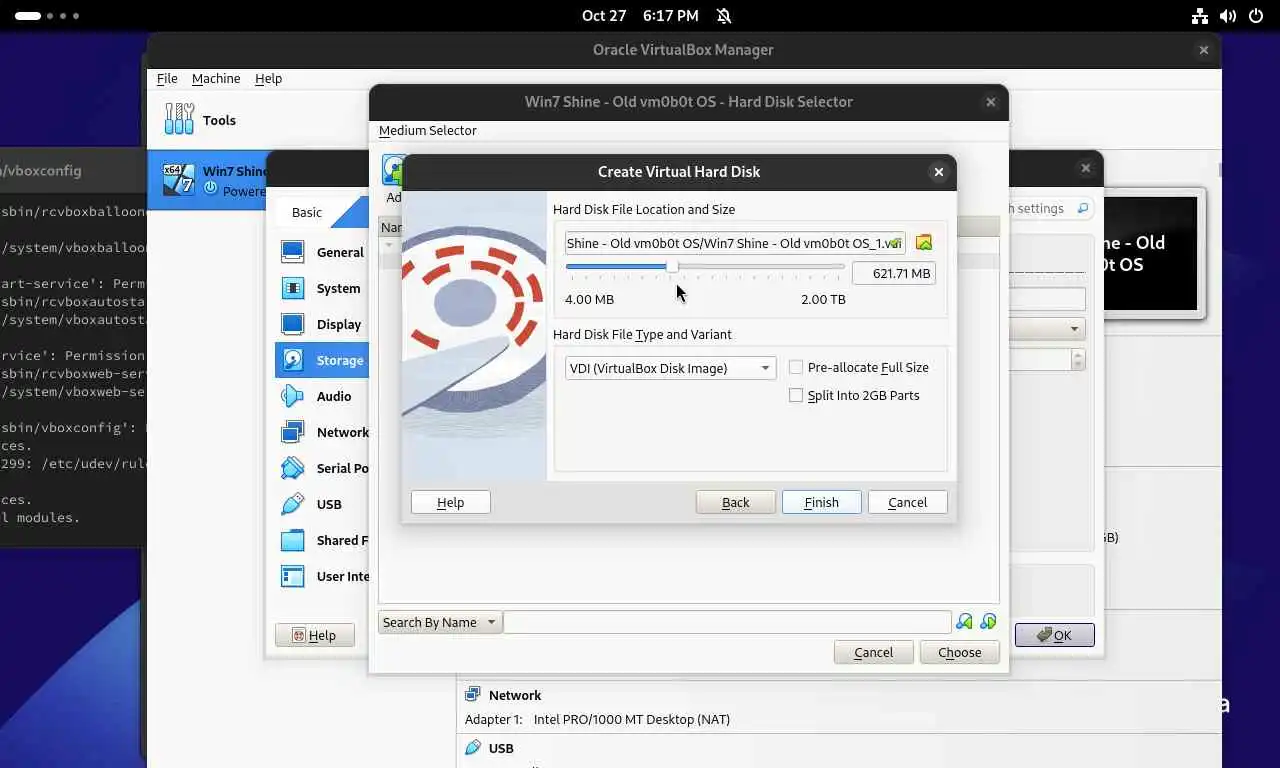
Task: Open the Search By Name dropdown
Action: point(439,622)
